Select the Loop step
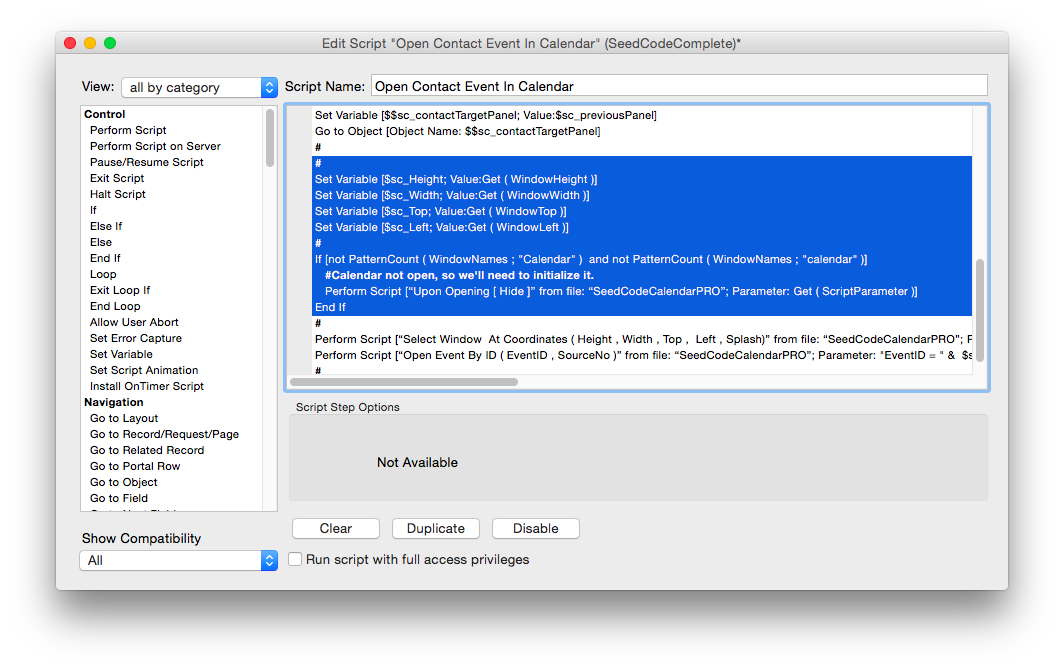Screen dimensions: 1064x670 click(103, 274)
